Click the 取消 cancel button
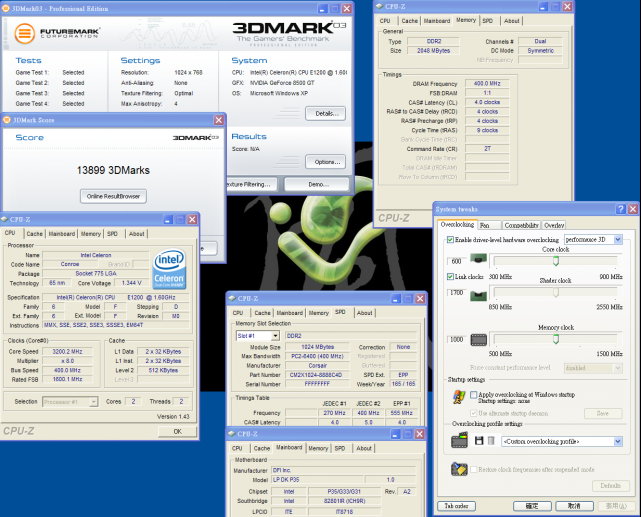Image resolution: width=641 pixels, height=517 pixels. pos(574,506)
